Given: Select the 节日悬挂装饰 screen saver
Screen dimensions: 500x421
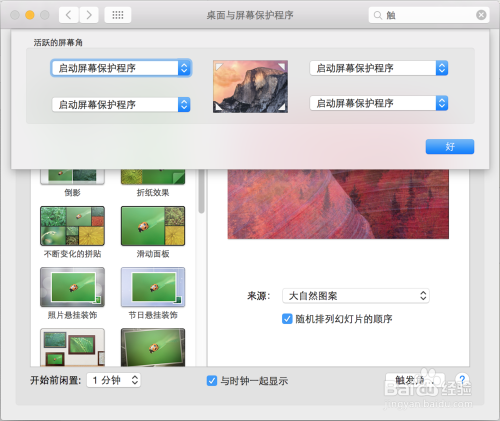Looking at the screenshot, I should (x=153, y=287).
